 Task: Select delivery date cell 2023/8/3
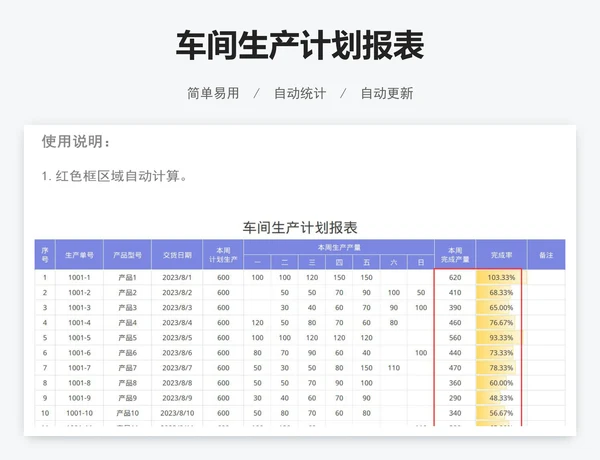[x=177, y=308]
